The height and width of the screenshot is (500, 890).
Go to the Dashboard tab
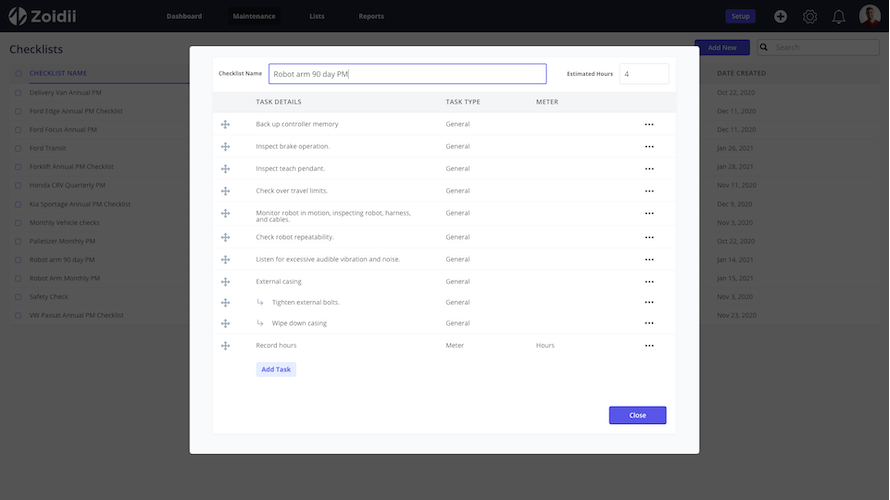184,16
